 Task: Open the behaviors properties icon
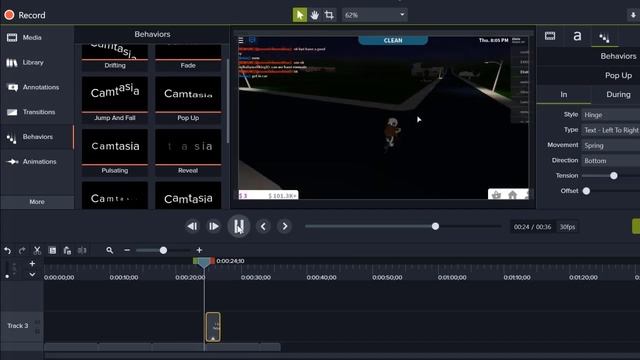(x=604, y=38)
